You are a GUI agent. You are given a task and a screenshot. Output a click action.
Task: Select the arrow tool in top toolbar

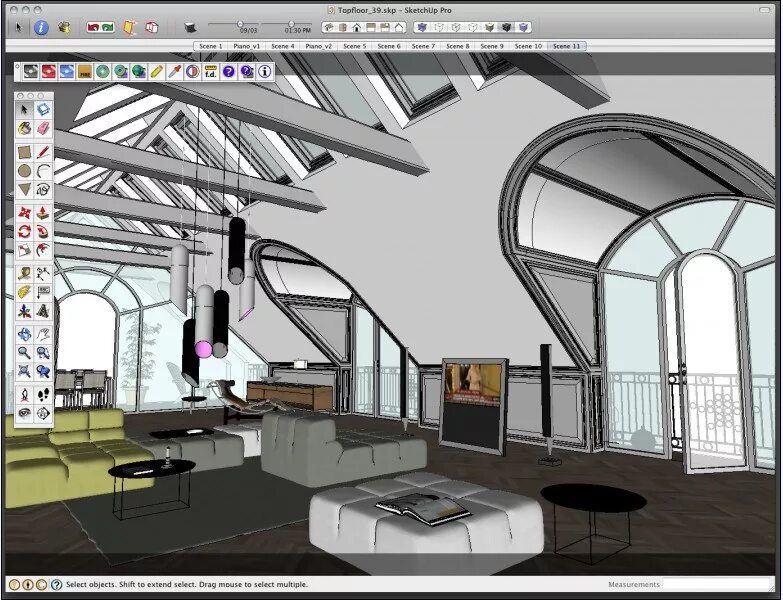pyautogui.click(x=19, y=27)
